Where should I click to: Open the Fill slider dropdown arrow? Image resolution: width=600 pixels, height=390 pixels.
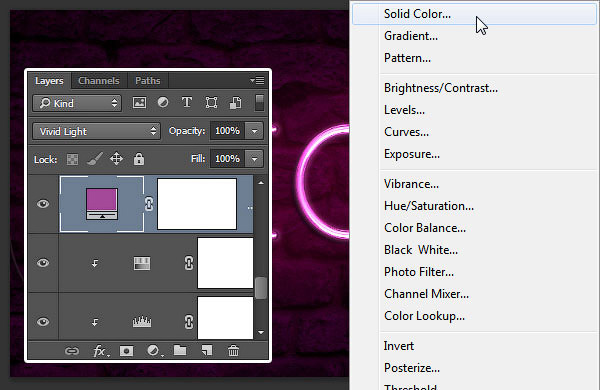click(x=254, y=159)
